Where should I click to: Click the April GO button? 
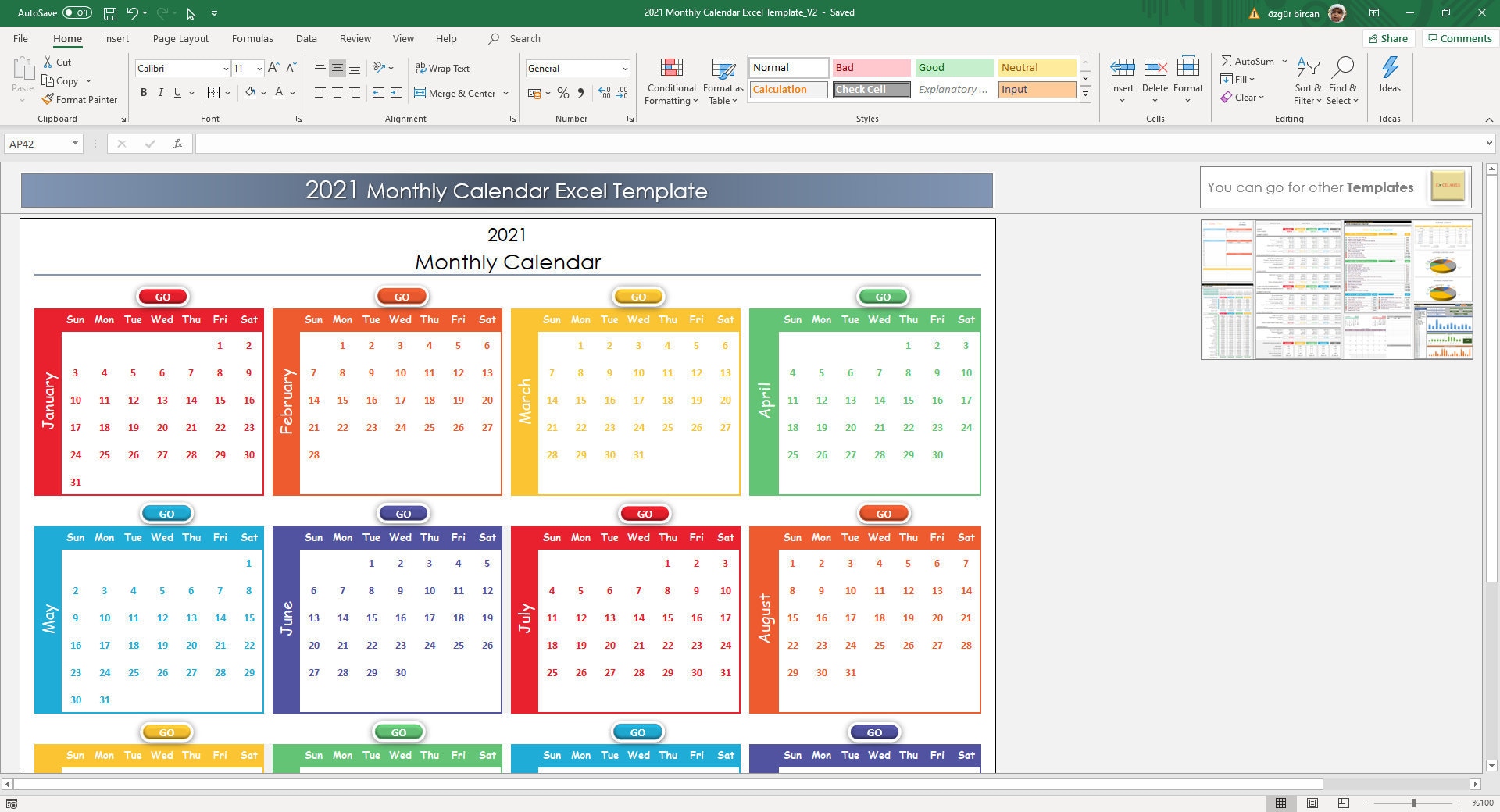[883, 297]
